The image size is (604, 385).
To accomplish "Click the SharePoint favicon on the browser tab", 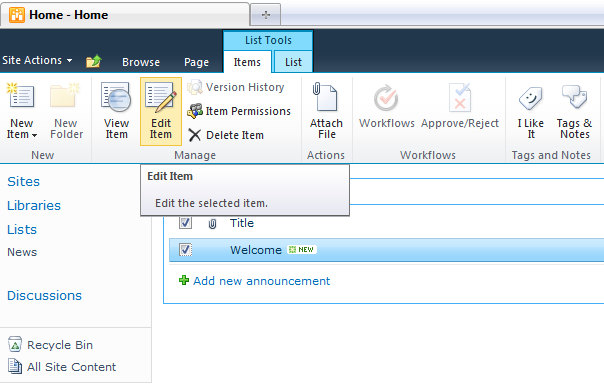I will click(17, 15).
